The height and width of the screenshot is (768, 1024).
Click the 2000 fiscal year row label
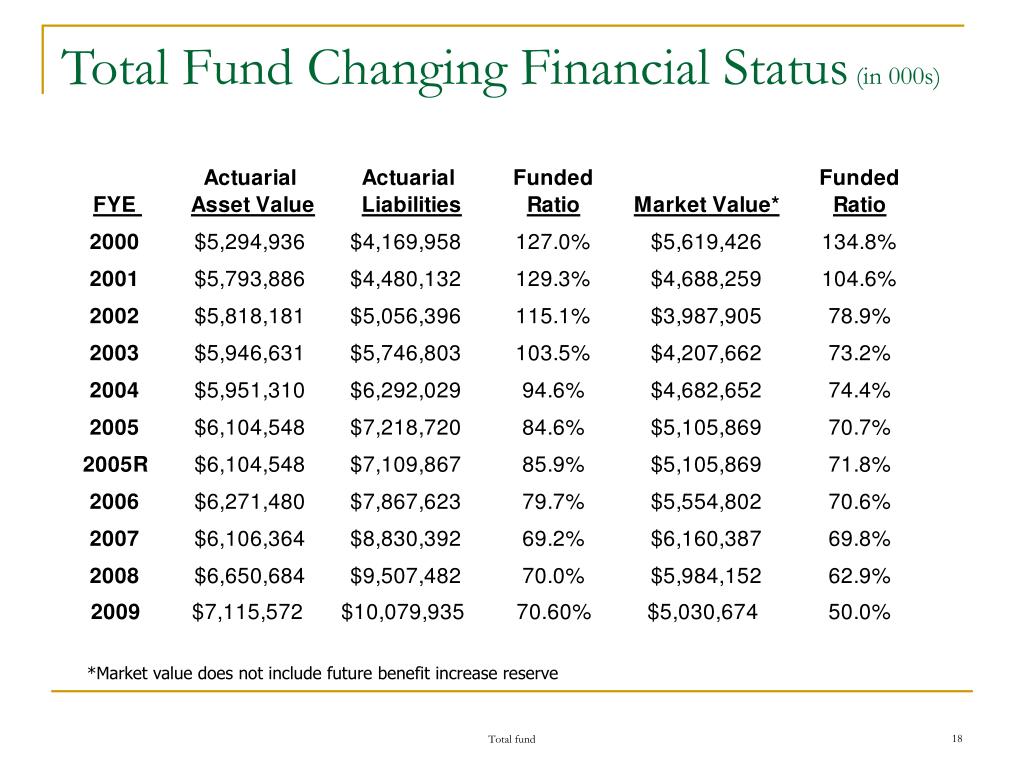[x=114, y=242]
